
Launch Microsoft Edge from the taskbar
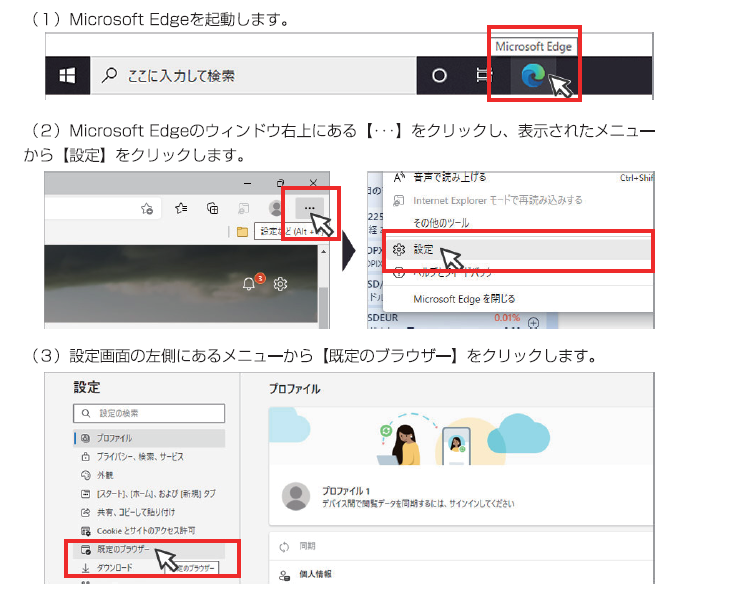click(x=533, y=77)
